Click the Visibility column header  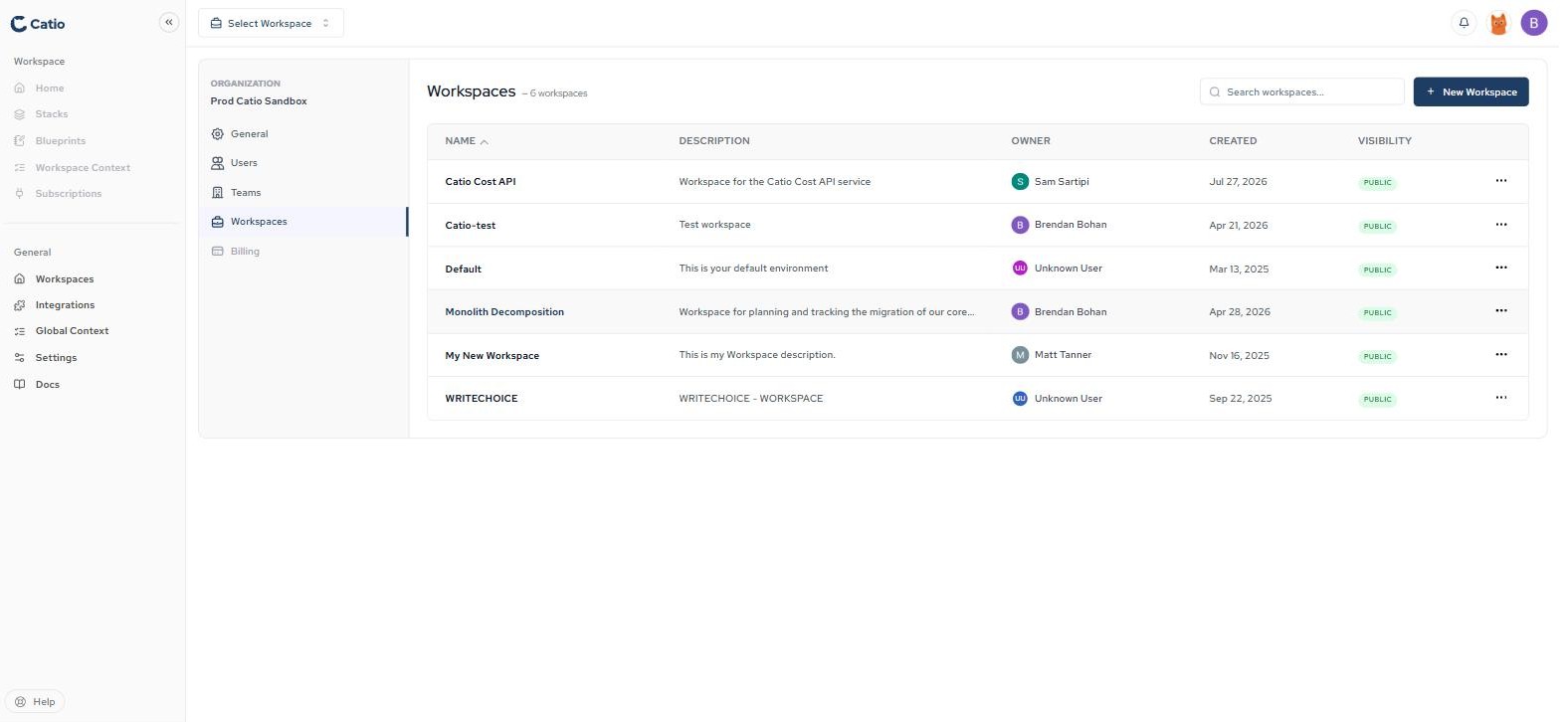coord(1385,141)
